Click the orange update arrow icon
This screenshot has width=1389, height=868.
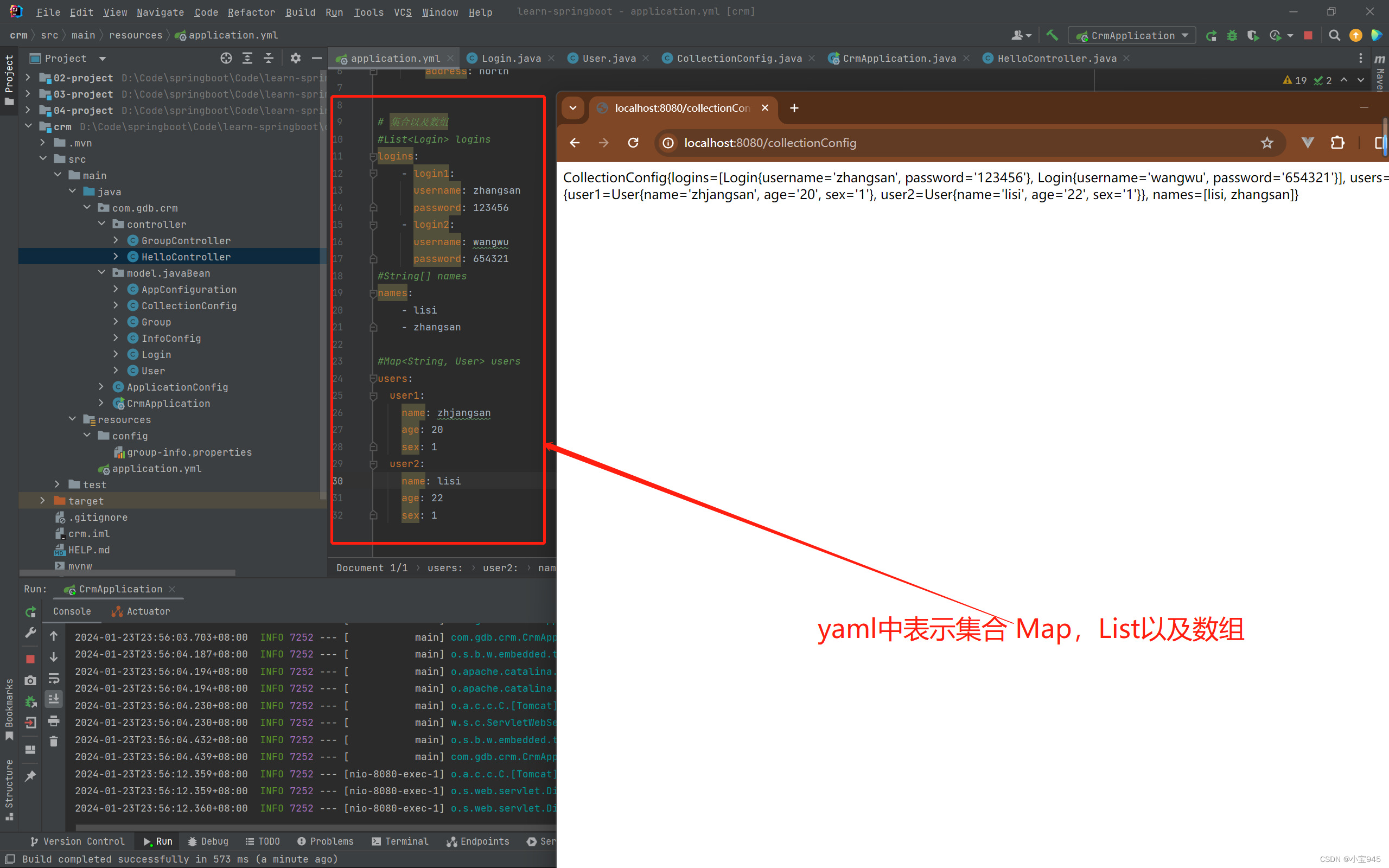[x=1356, y=36]
